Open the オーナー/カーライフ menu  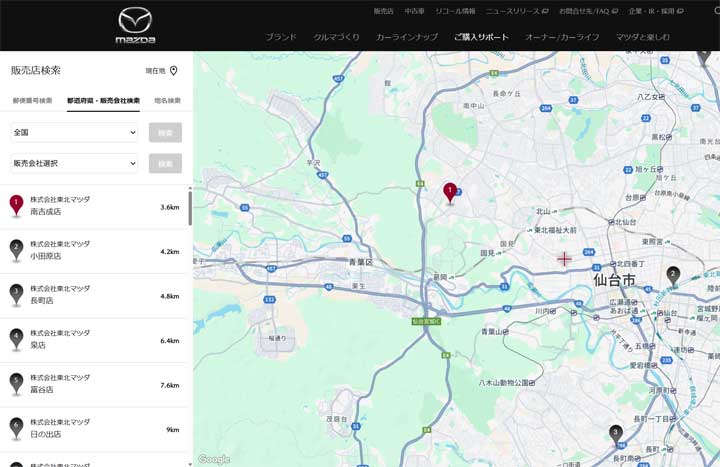[562, 37]
